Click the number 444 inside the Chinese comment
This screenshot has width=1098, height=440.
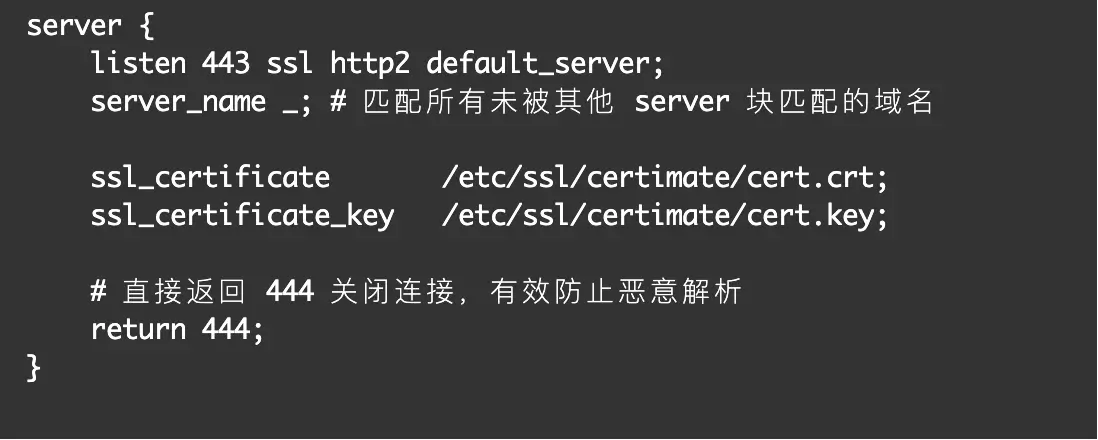pos(290,292)
